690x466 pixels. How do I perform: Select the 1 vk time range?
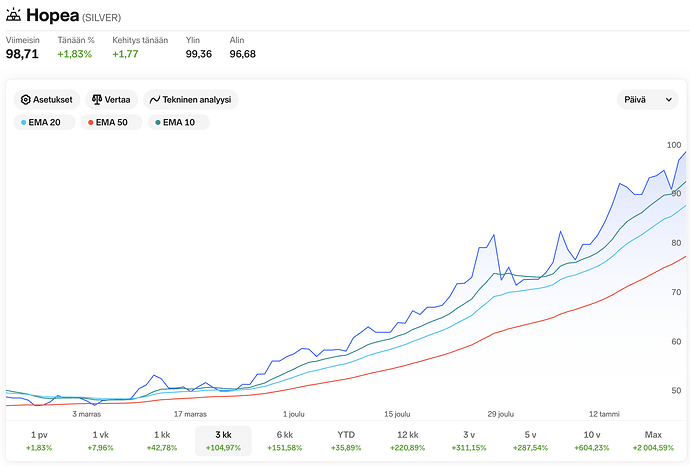tap(100, 441)
